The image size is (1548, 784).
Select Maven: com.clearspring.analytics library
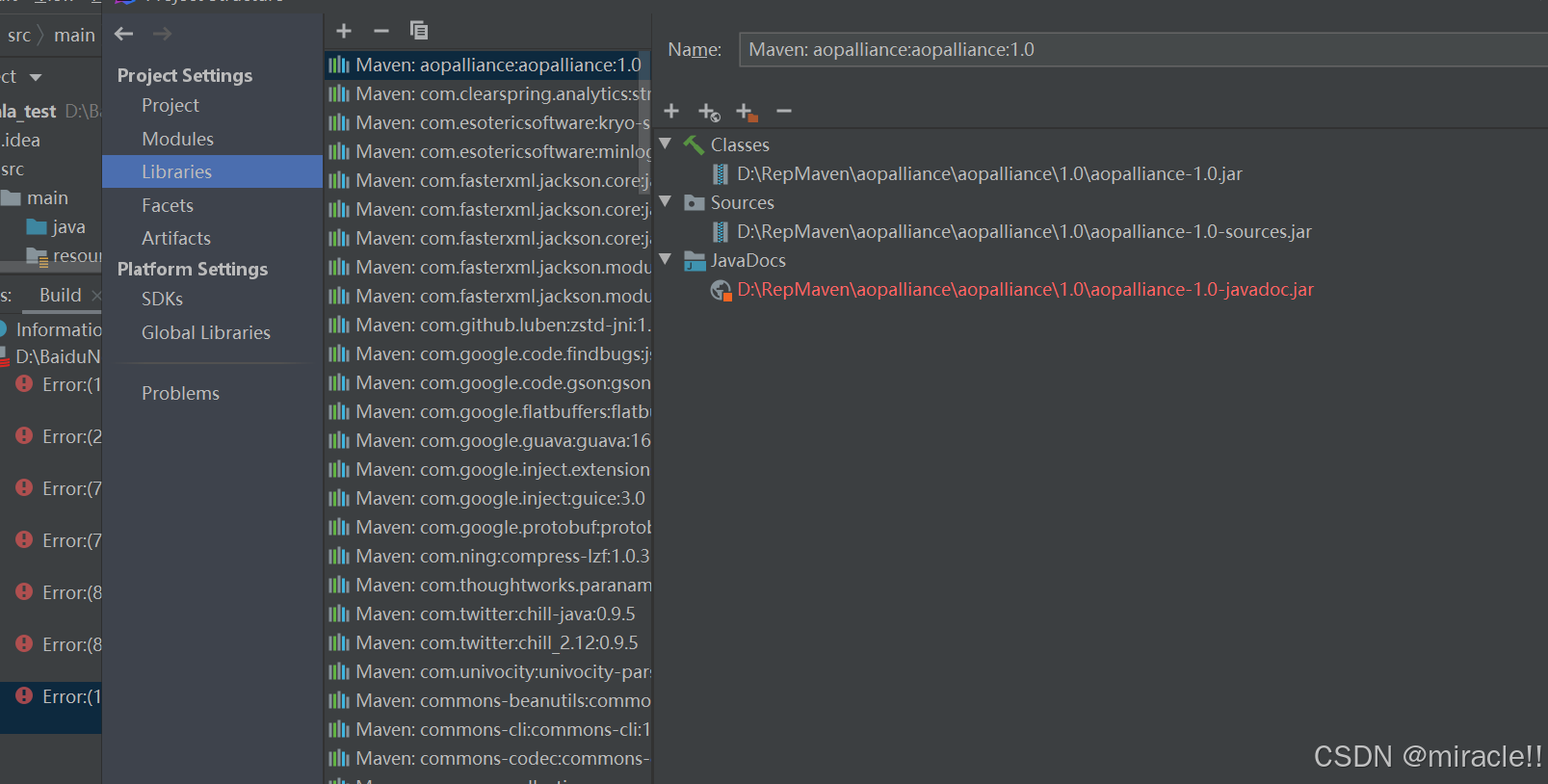[x=488, y=93]
